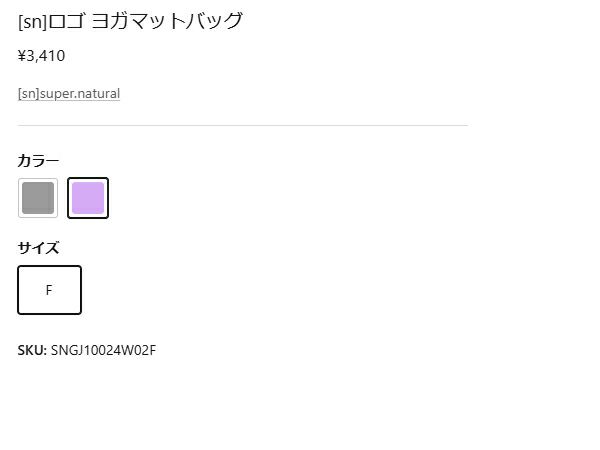
Task: Pick the currently selected purple swatch
Action: tap(88, 198)
